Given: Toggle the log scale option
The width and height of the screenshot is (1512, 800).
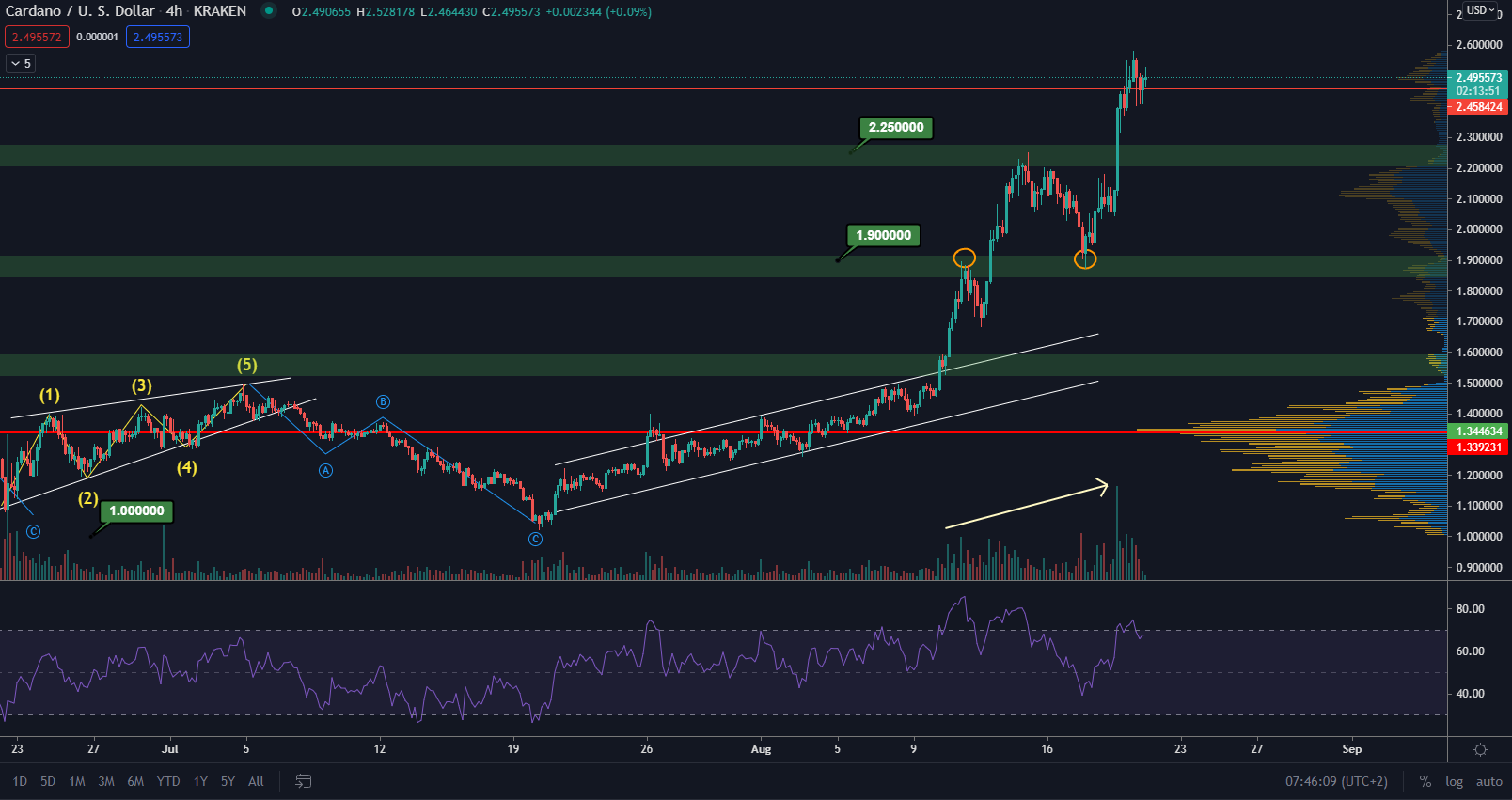Looking at the screenshot, I should tap(1454, 781).
